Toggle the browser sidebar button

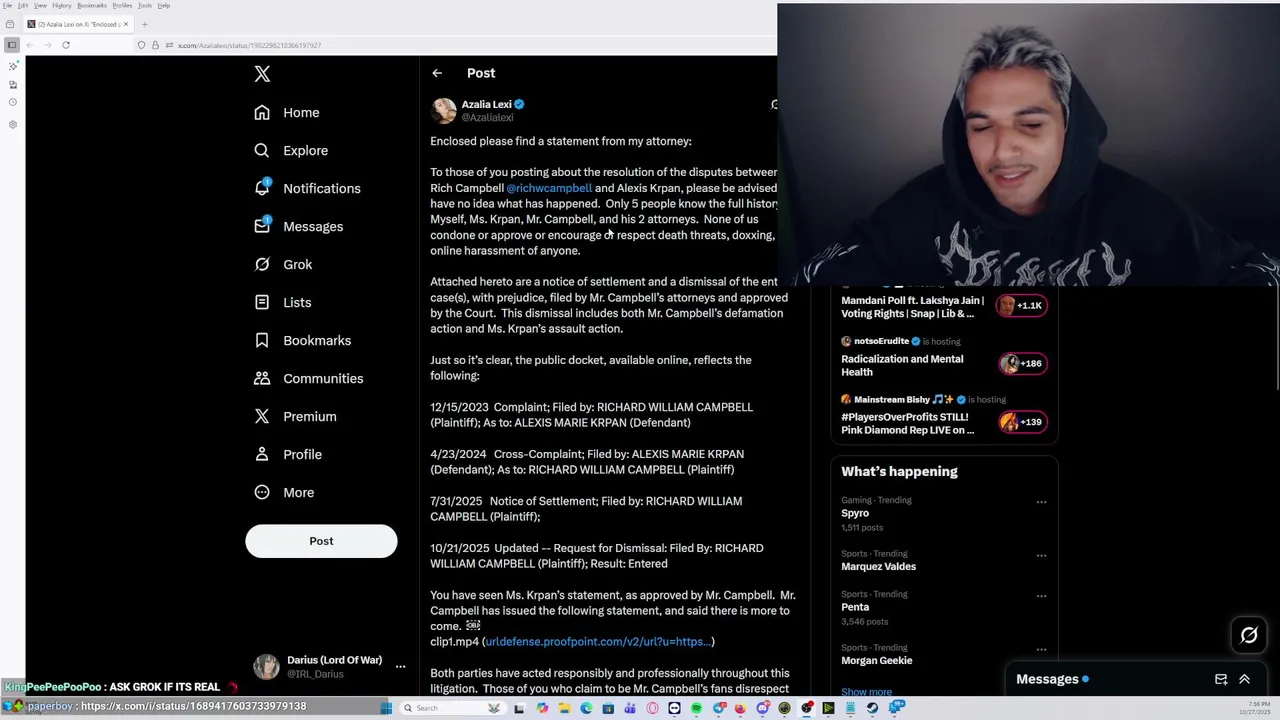12,45
